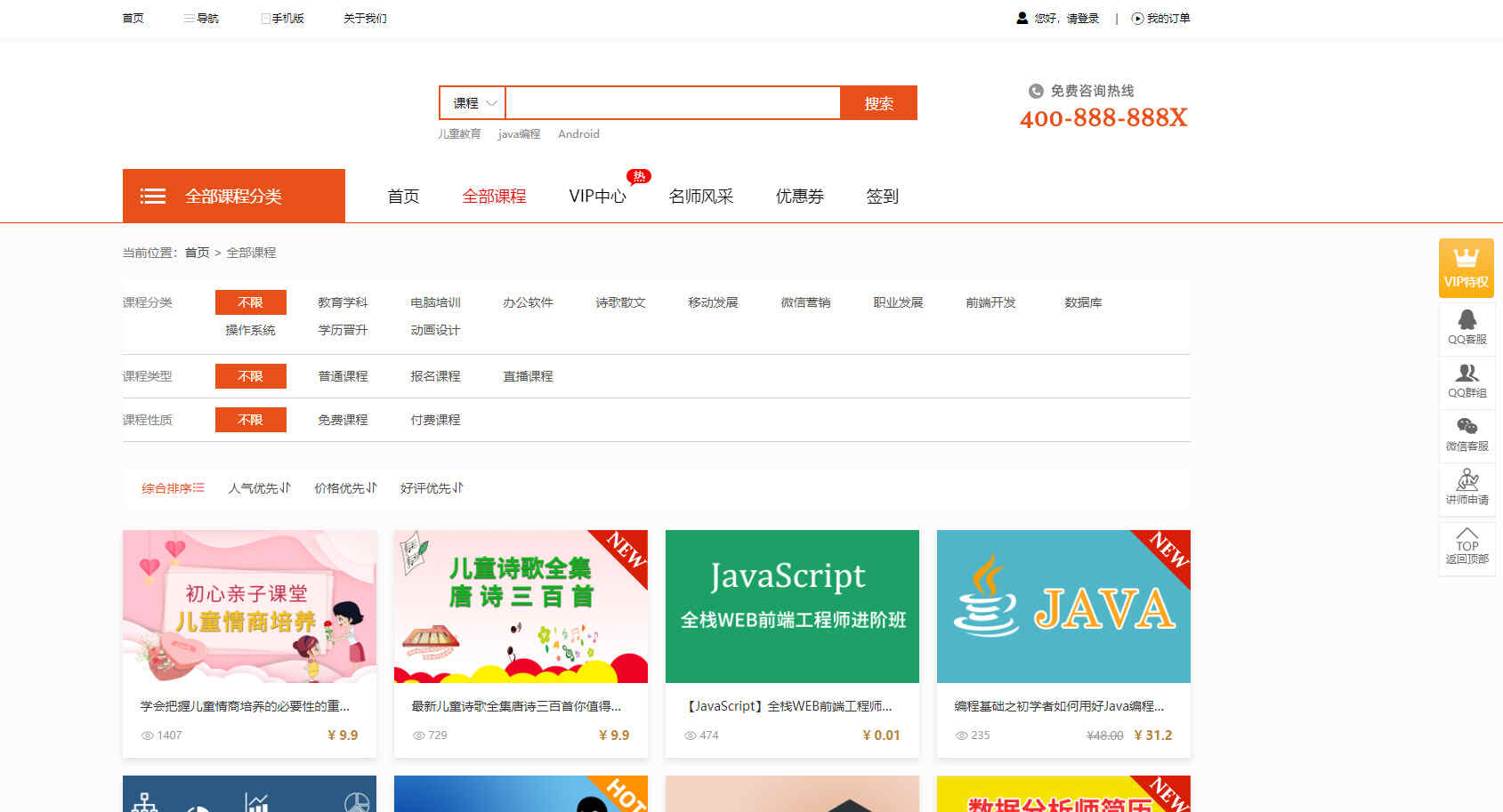Click 首页 in the breadcrumb
The height and width of the screenshot is (812, 1503).
pos(197,253)
